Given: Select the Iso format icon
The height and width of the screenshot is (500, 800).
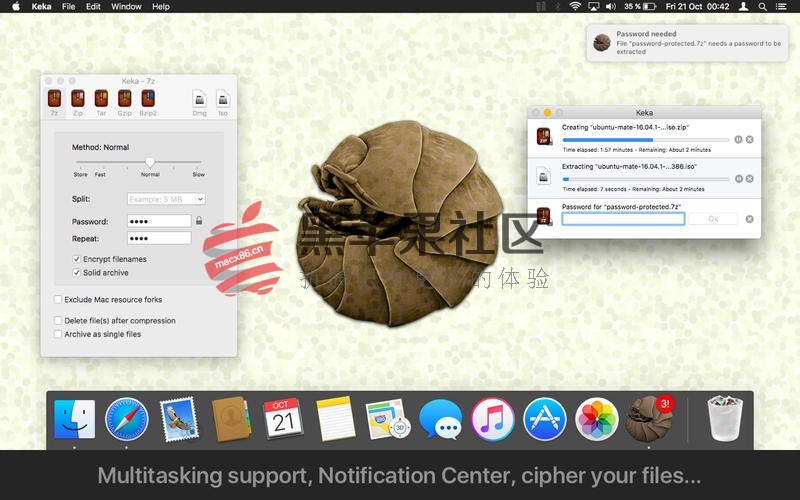Looking at the screenshot, I should 223,99.
